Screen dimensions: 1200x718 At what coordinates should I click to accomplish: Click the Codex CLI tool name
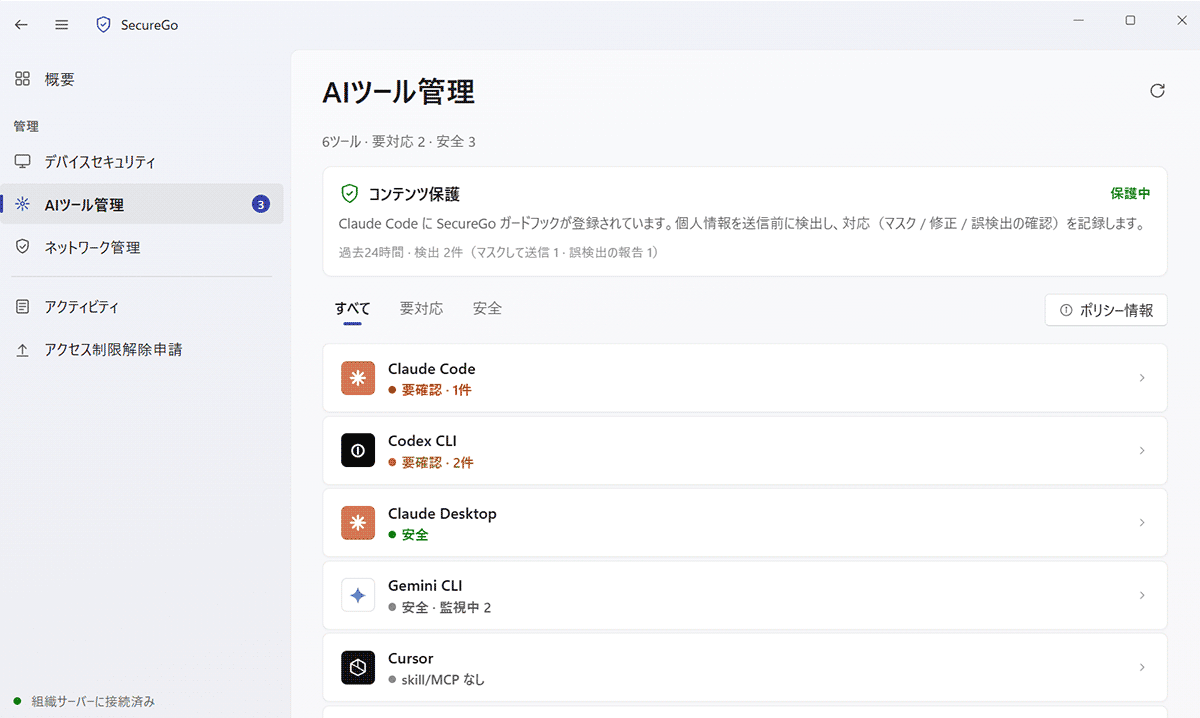[422, 441]
